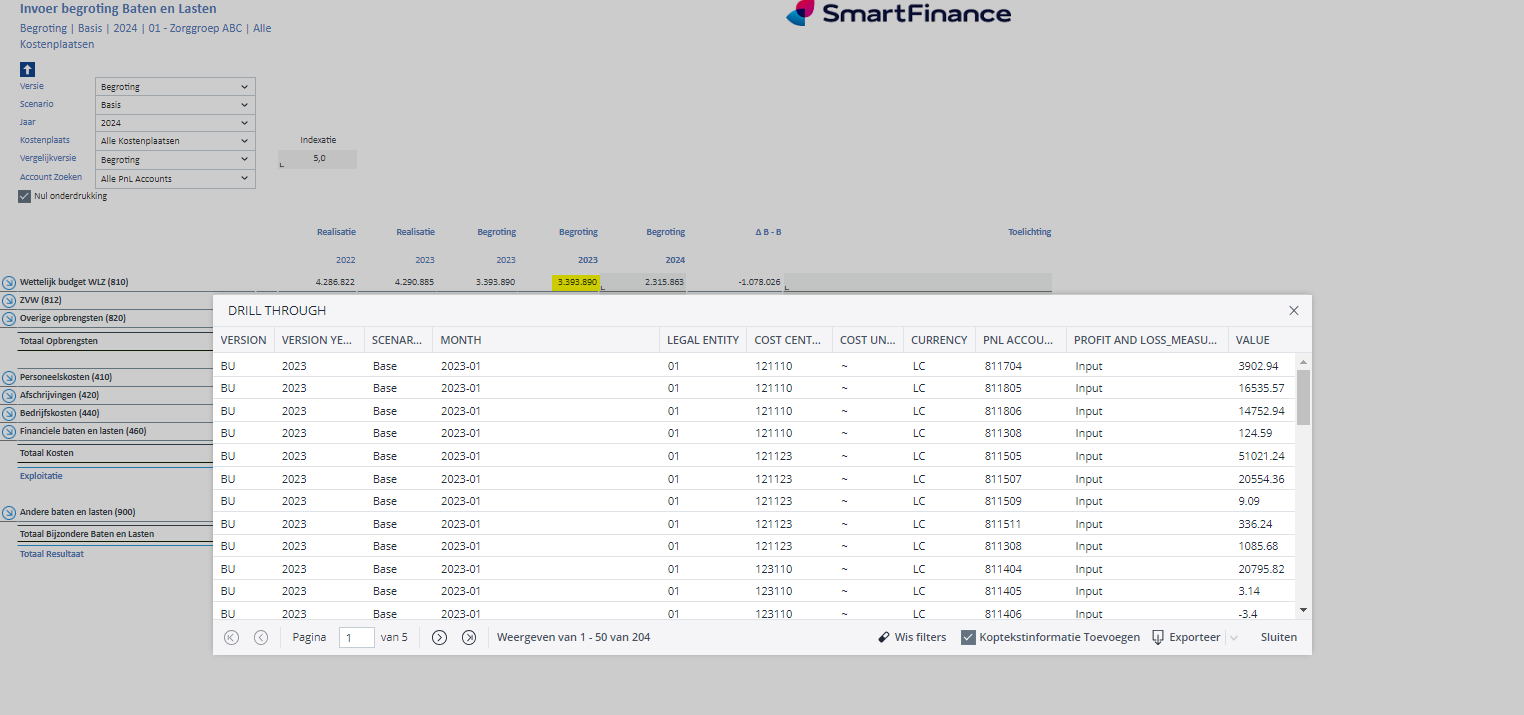Image resolution: width=1524 pixels, height=715 pixels.
Task: Toggle the Nul onderdrukking checkbox
Action: point(25,196)
